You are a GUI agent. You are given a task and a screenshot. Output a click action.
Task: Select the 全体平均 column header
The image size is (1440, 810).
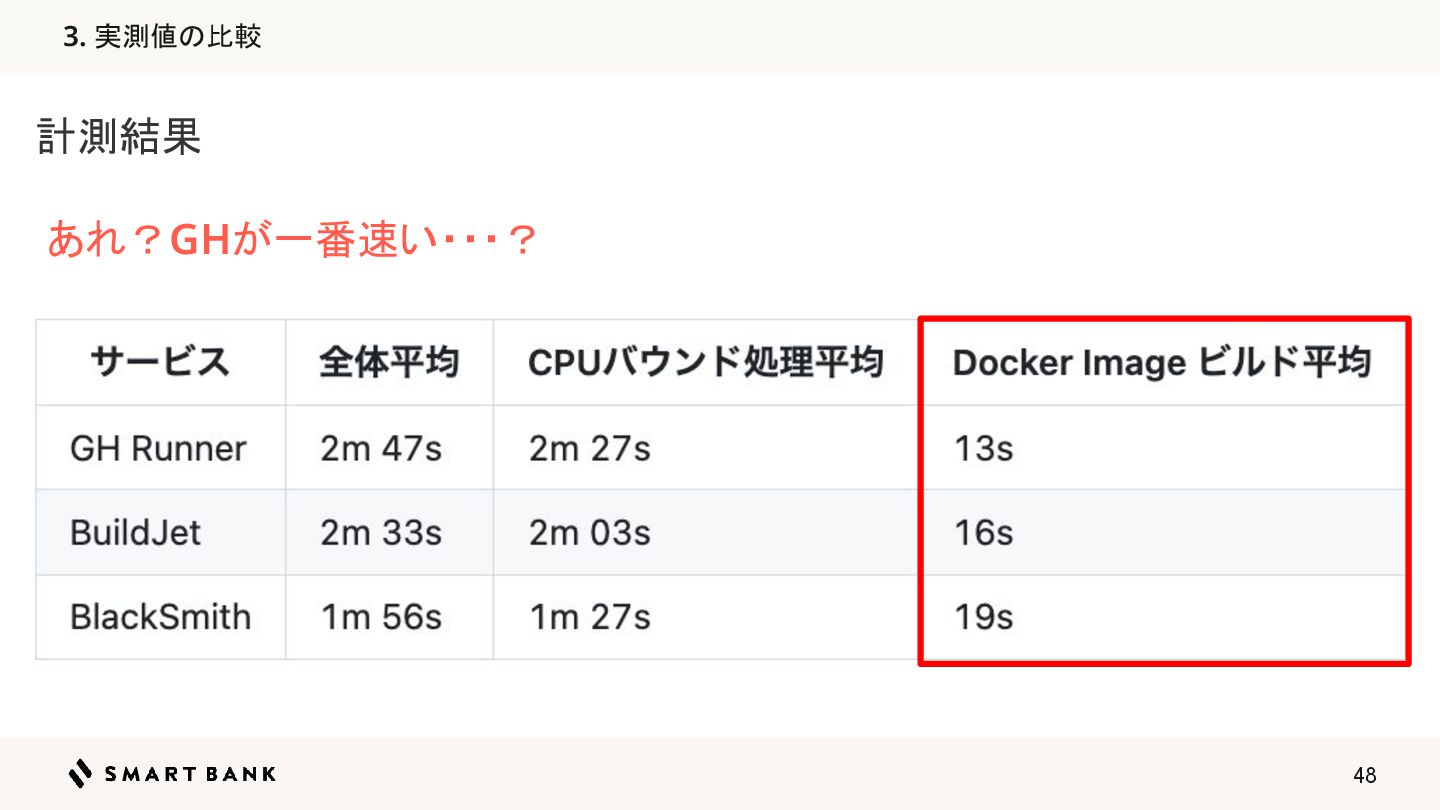(389, 362)
